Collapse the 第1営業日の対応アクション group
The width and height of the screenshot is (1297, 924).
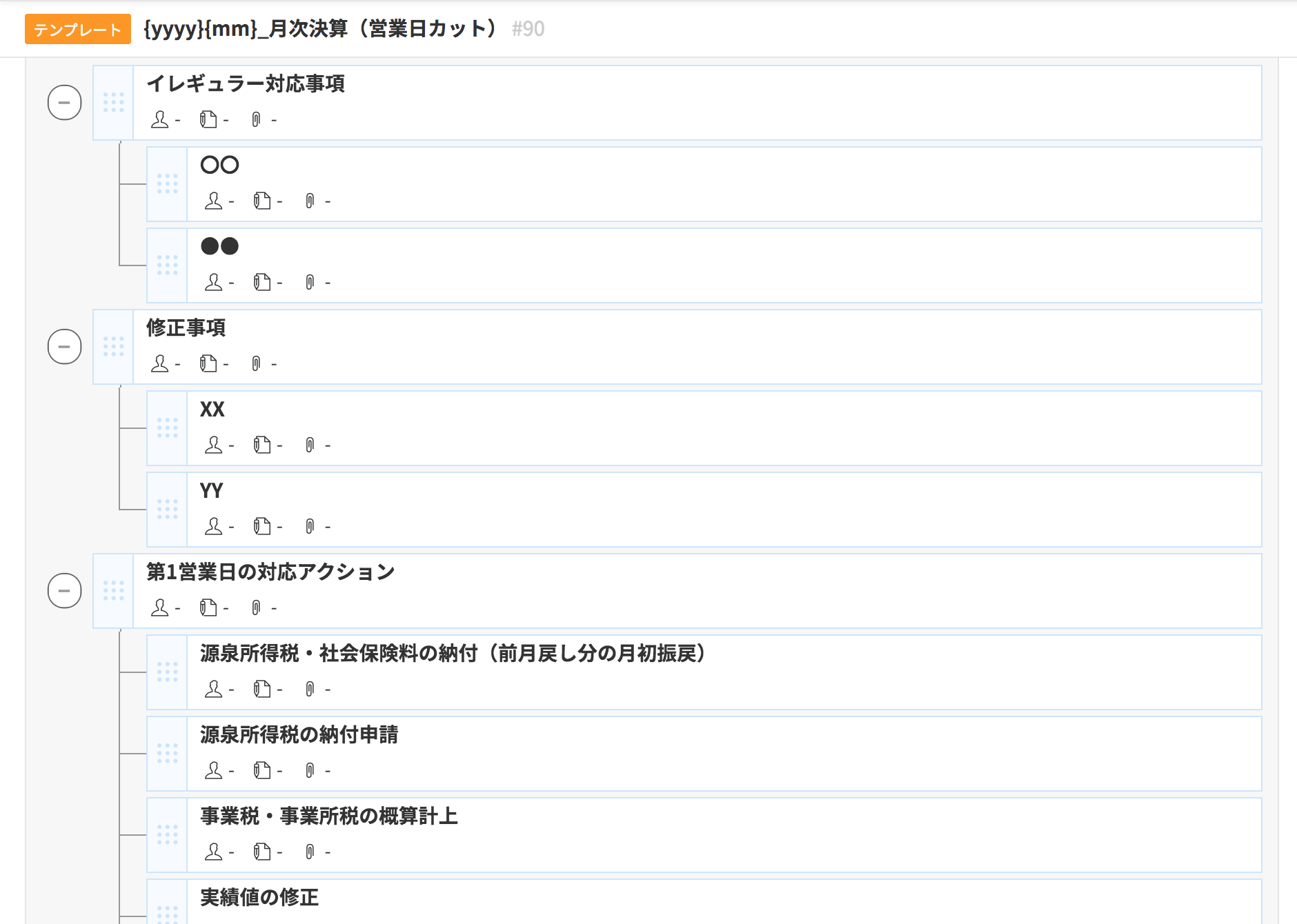point(64,591)
